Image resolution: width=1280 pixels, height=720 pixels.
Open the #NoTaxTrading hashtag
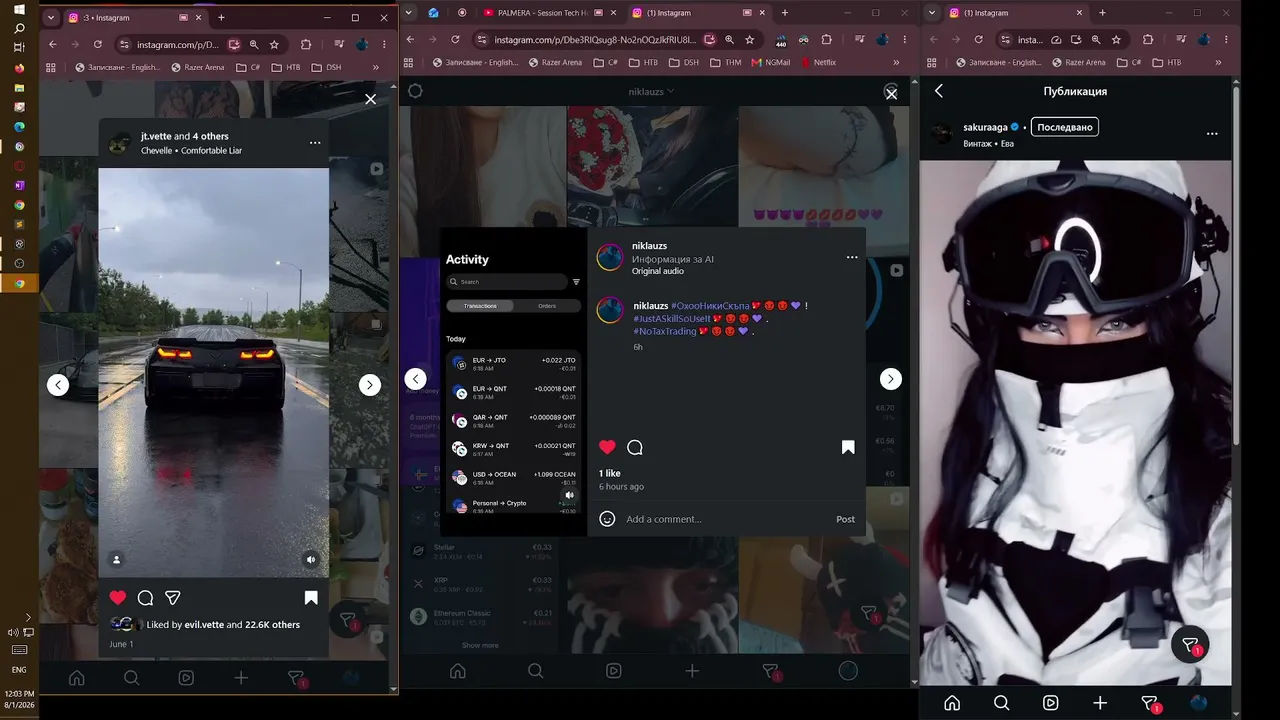(665, 331)
